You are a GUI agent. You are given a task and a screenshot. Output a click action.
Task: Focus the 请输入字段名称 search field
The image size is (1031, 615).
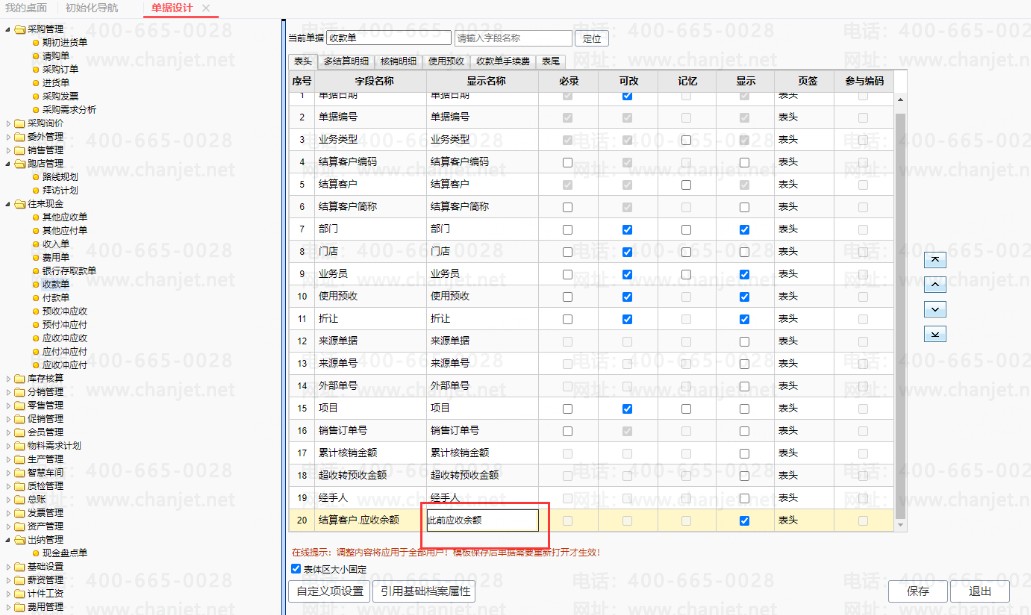point(513,38)
